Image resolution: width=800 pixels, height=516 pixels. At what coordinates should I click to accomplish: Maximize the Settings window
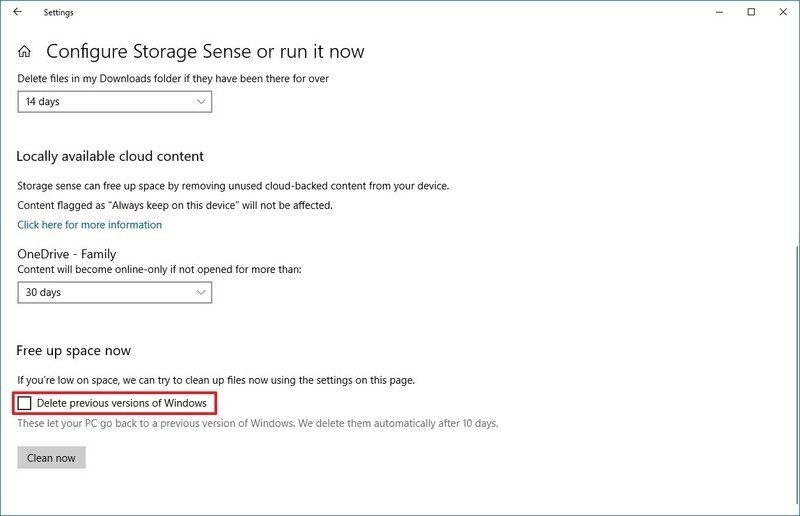pos(751,12)
